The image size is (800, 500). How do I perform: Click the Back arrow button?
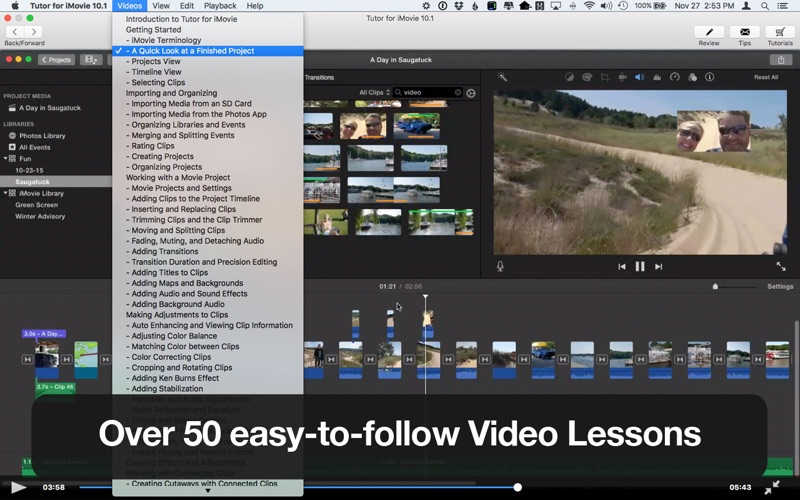[x=15, y=32]
